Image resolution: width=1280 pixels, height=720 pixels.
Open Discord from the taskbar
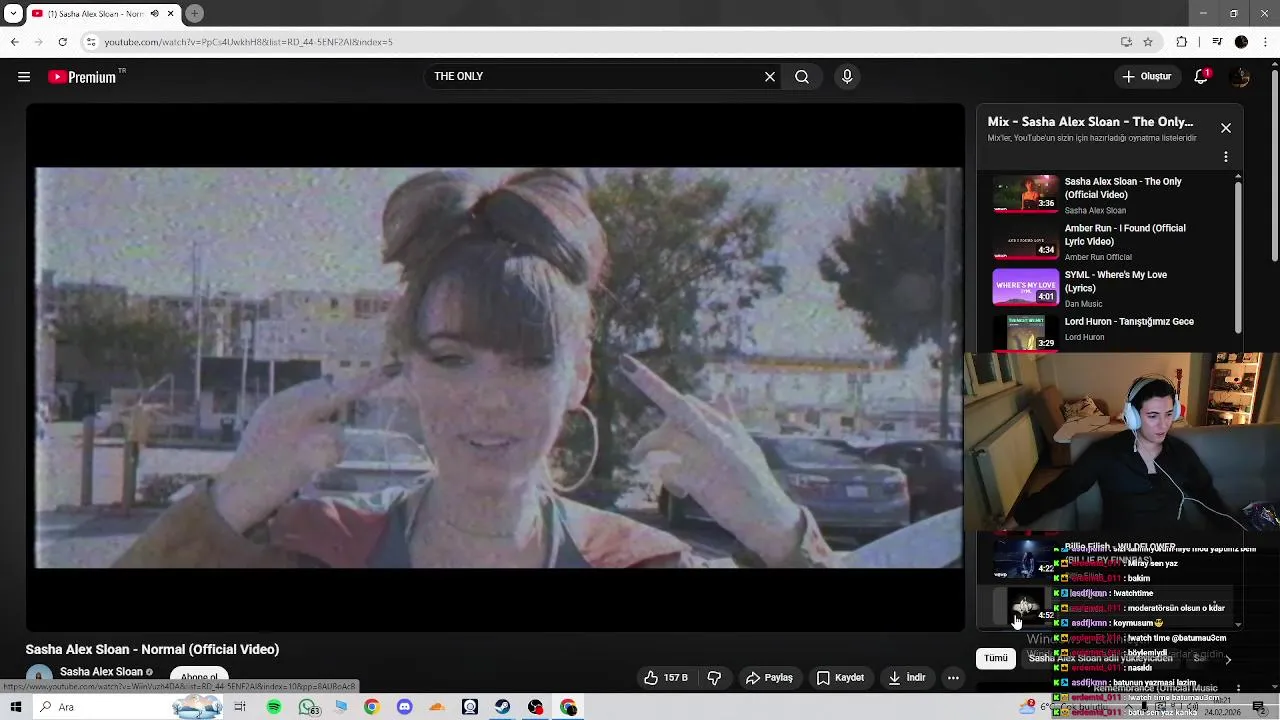pos(404,707)
